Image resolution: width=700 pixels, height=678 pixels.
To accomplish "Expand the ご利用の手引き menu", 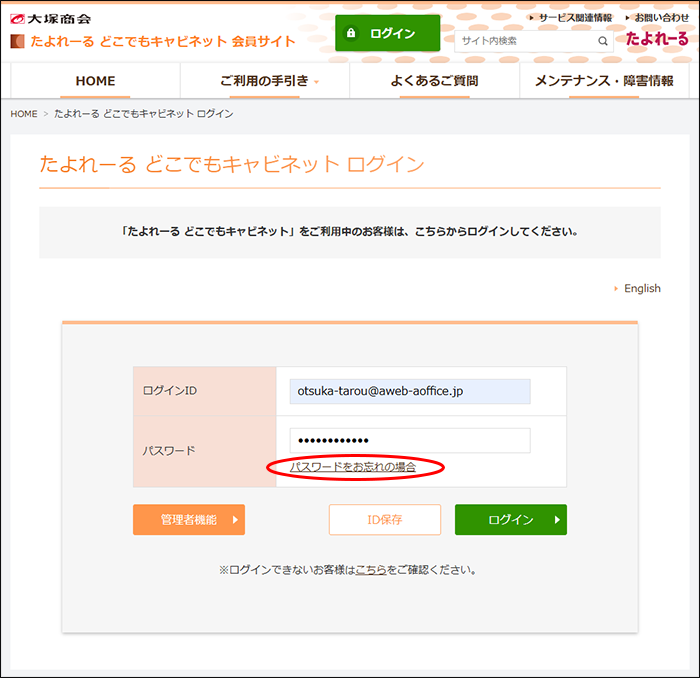I will (x=265, y=81).
